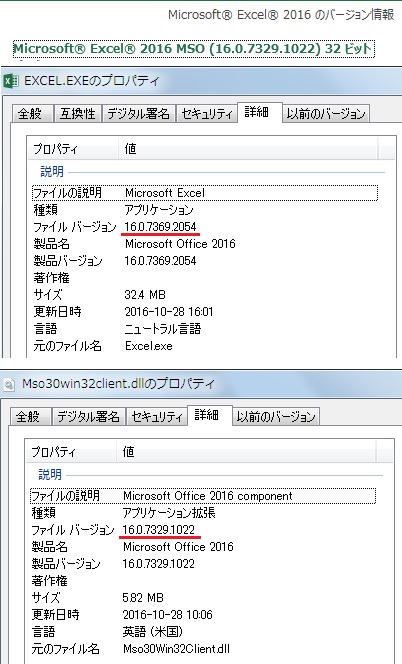Select ファイルの説明 row showing Office 2016 component
402x664 pixels.
pos(203,496)
